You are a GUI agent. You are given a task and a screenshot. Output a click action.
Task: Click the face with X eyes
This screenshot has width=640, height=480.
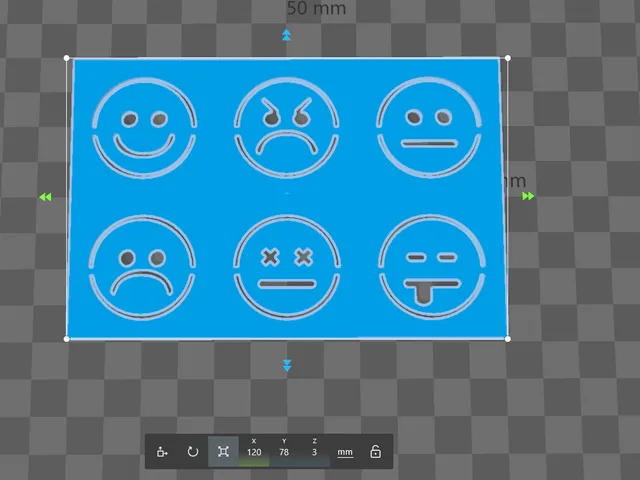tap(287, 267)
